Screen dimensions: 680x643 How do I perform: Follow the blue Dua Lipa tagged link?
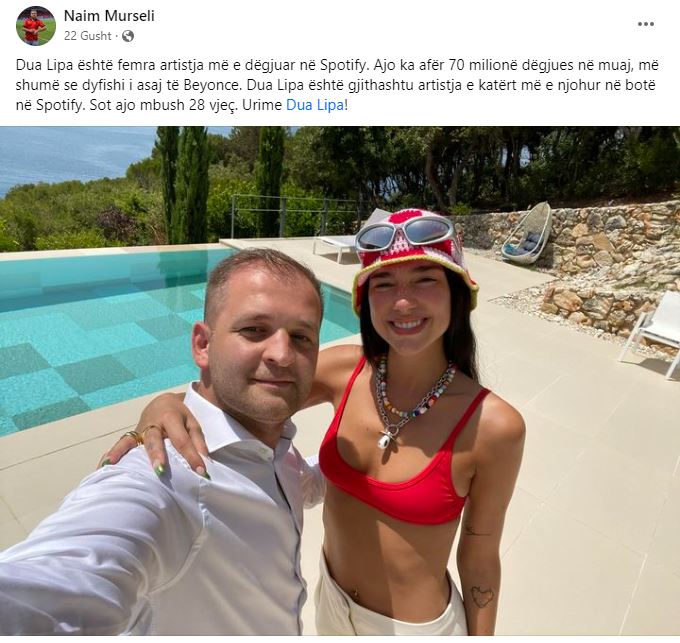315,105
